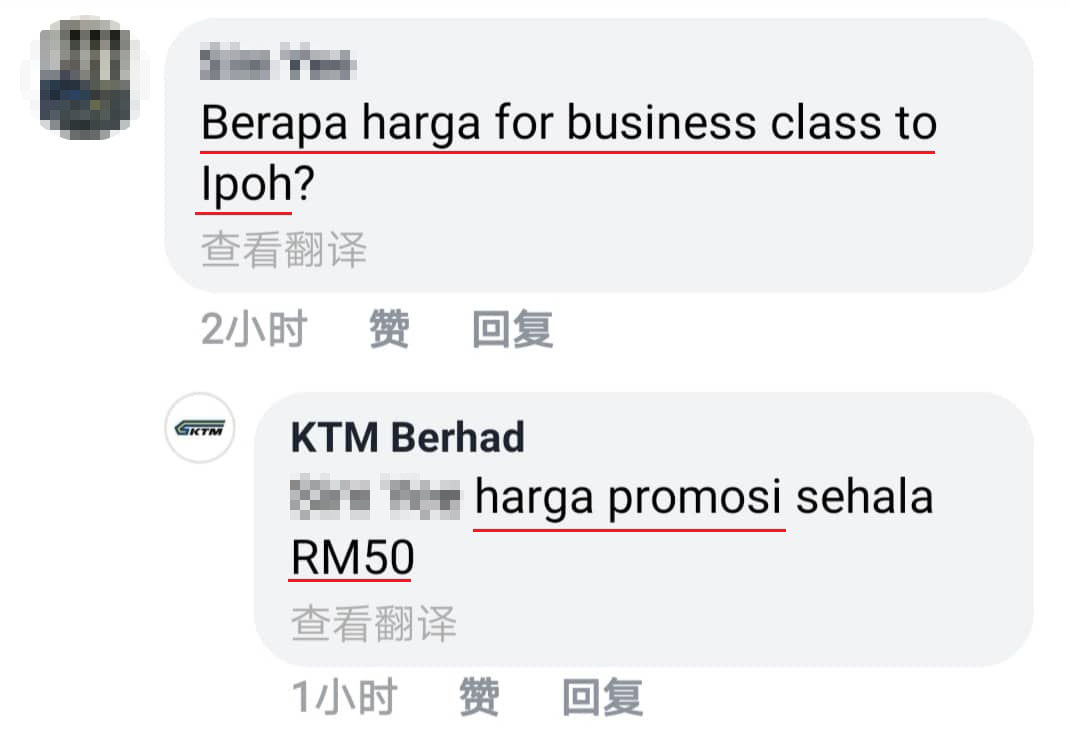The image size is (1069, 733).
Task: Click the word 'Ipoh?' in the question
Action: (257, 184)
